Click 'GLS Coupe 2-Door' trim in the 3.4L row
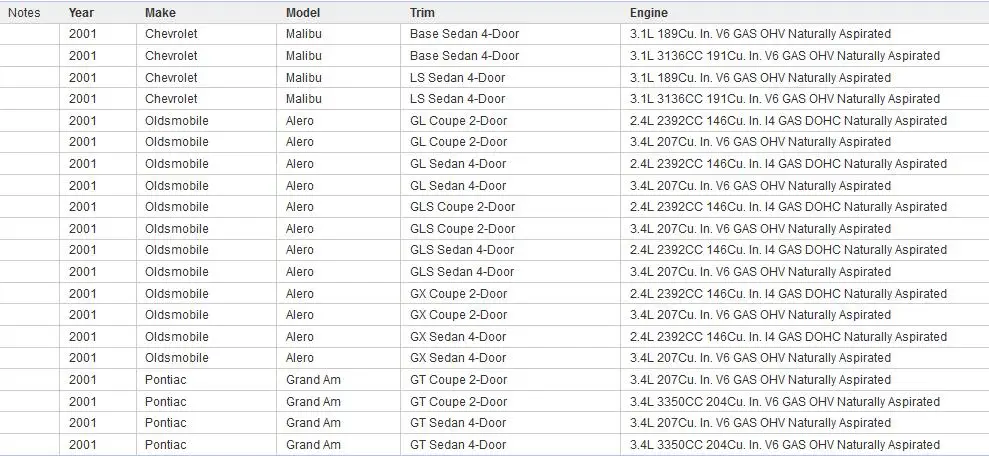This screenshot has height=456, width=989. (x=462, y=228)
